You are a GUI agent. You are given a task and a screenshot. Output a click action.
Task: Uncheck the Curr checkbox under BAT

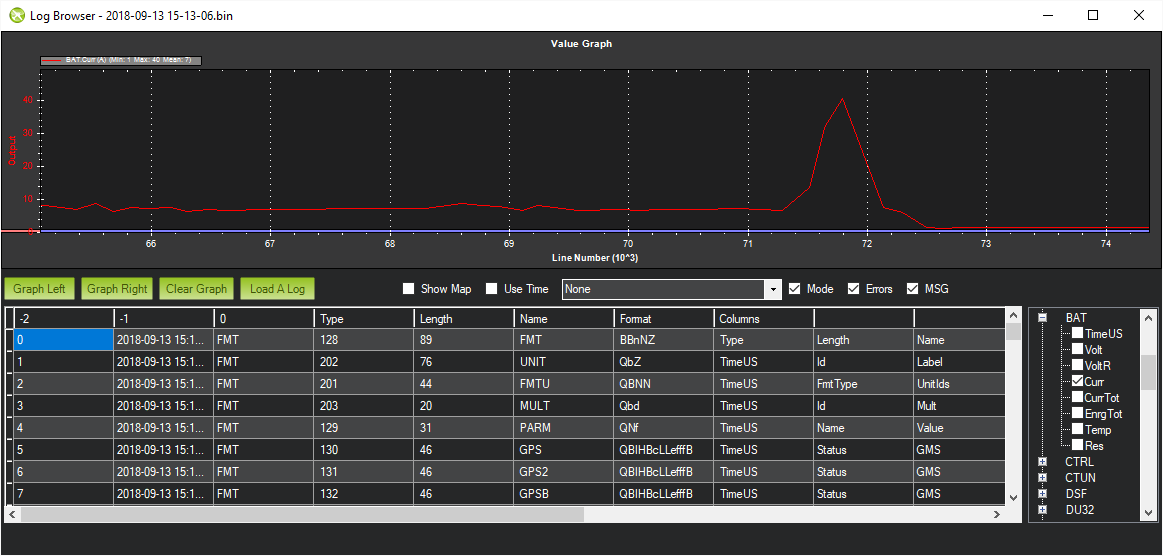pyautogui.click(x=1078, y=381)
